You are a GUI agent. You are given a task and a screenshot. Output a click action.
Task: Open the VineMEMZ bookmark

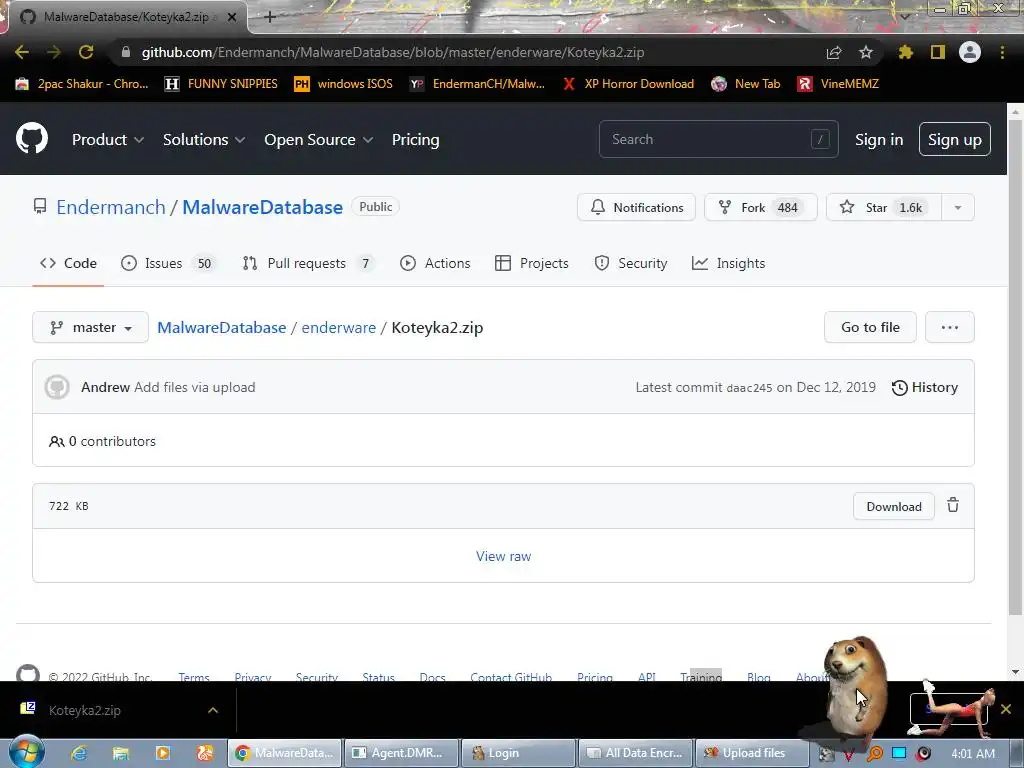point(838,84)
